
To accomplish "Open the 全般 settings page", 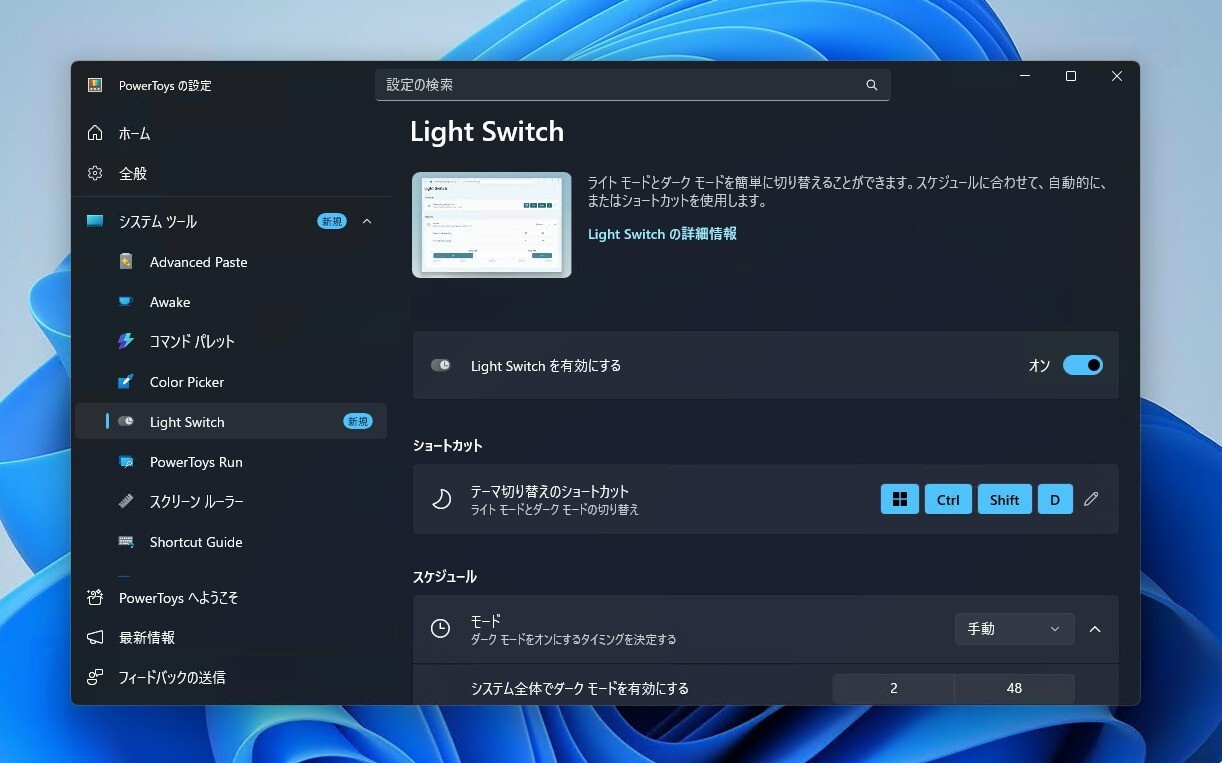I will [231, 173].
